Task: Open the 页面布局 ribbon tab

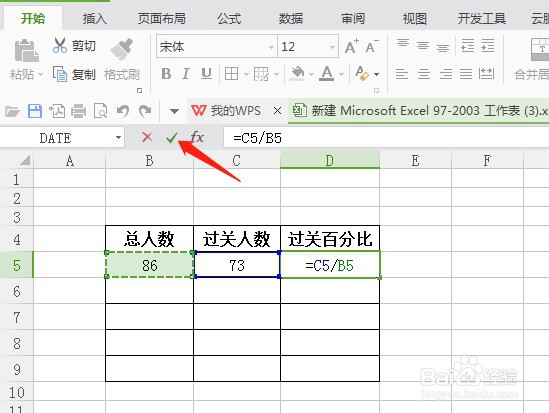Action: tap(161, 18)
